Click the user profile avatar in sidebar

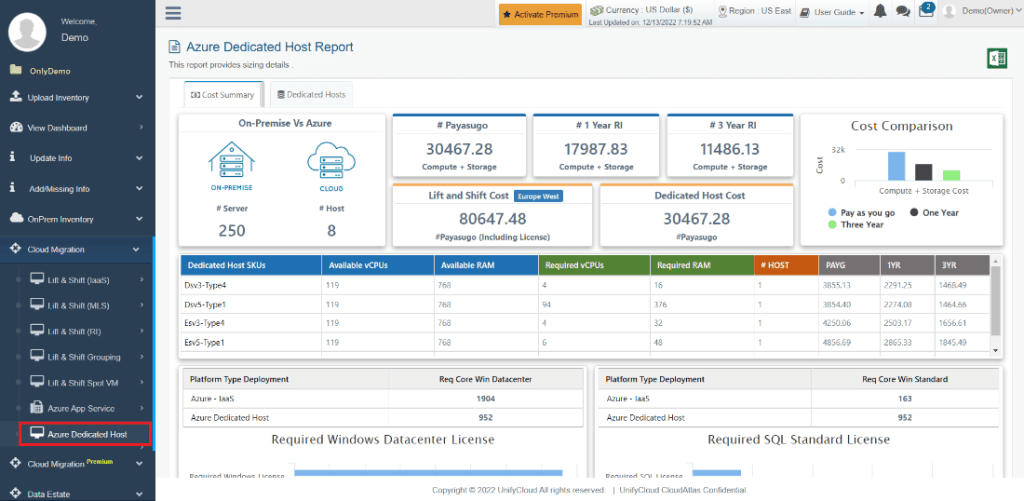(x=27, y=32)
